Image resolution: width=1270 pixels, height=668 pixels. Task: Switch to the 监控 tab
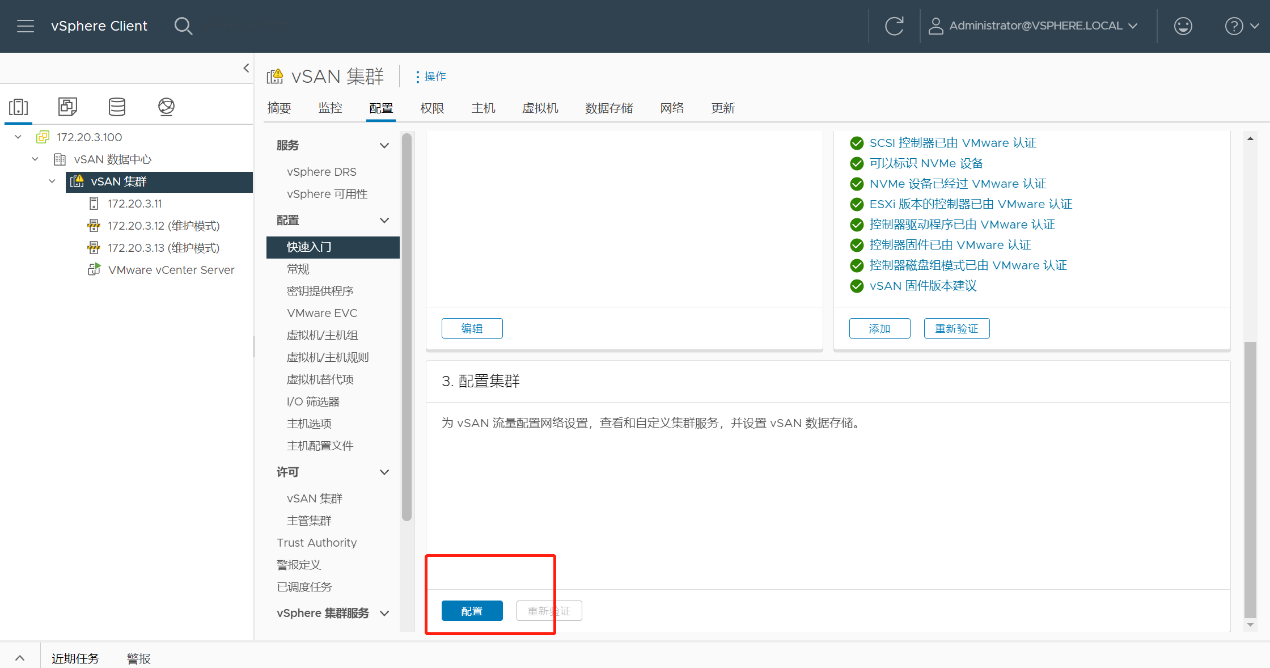330,108
